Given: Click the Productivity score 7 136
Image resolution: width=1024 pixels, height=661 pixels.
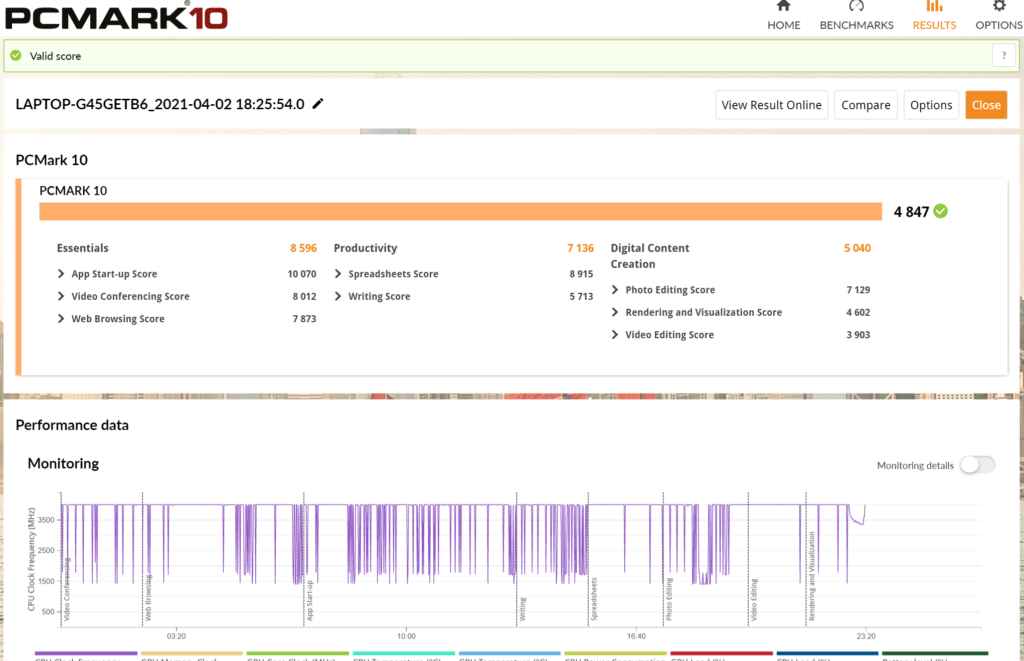Looking at the screenshot, I should pos(581,248).
